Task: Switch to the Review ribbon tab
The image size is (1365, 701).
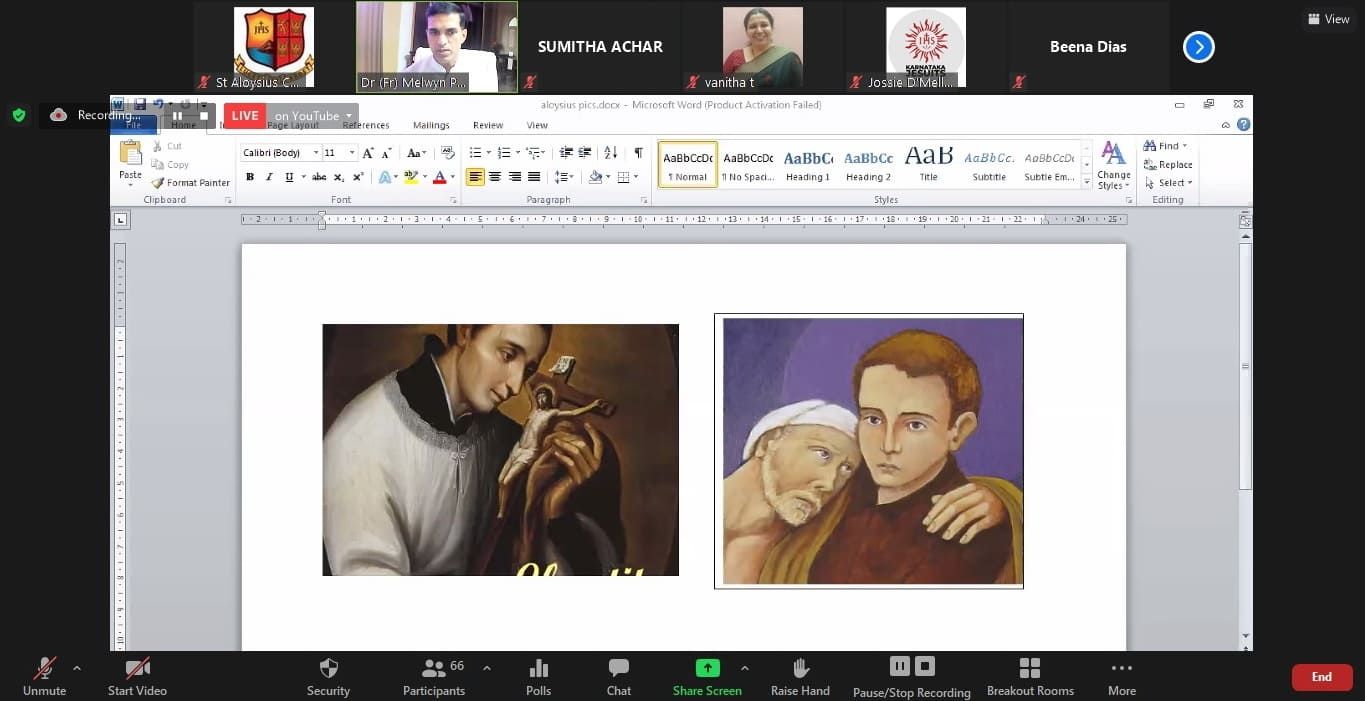Action: pyautogui.click(x=488, y=125)
